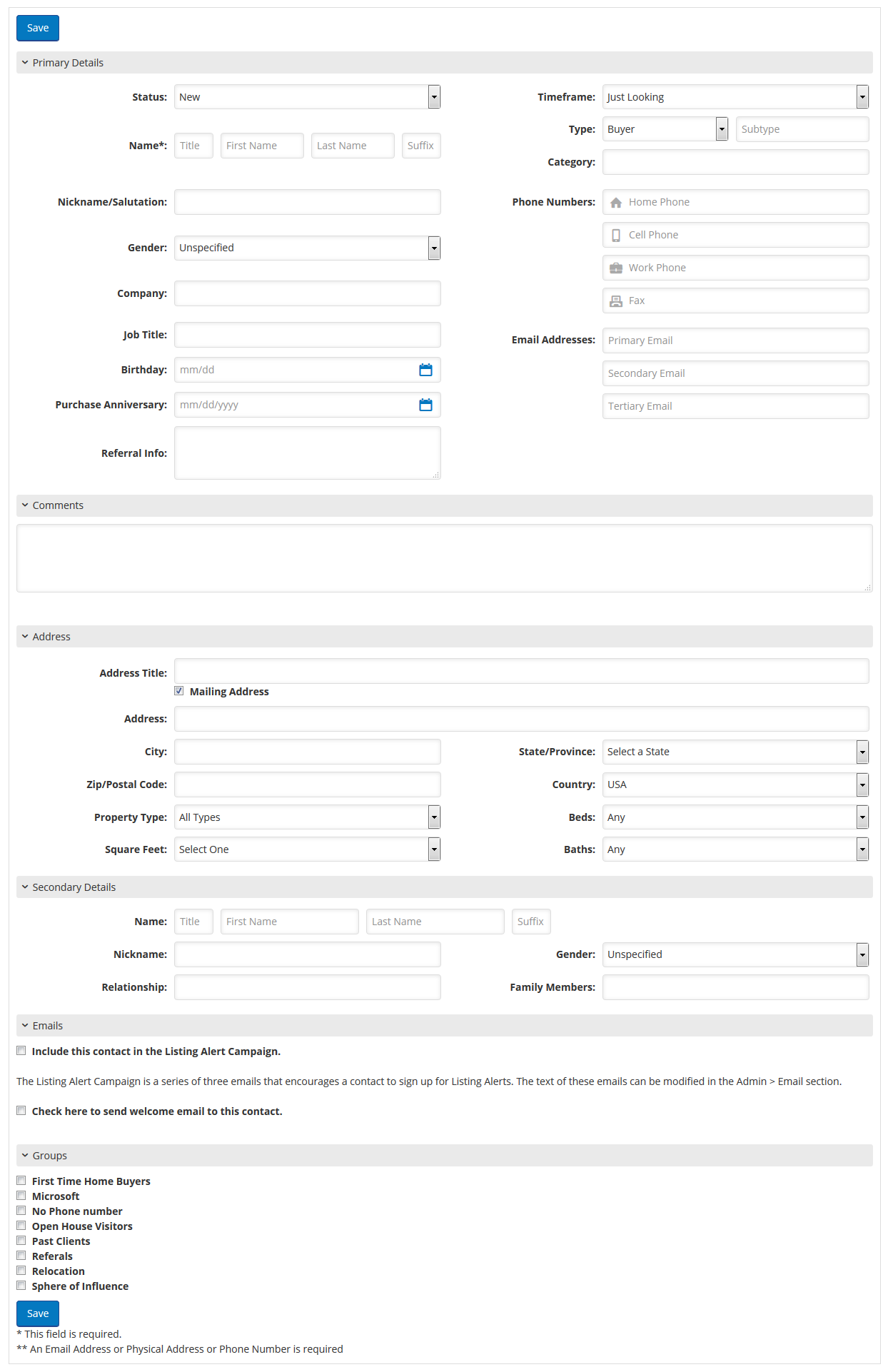Image resolution: width=888 pixels, height=1372 pixels.
Task: Tick the Microsoft group checkbox
Action: tap(21, 1196)
